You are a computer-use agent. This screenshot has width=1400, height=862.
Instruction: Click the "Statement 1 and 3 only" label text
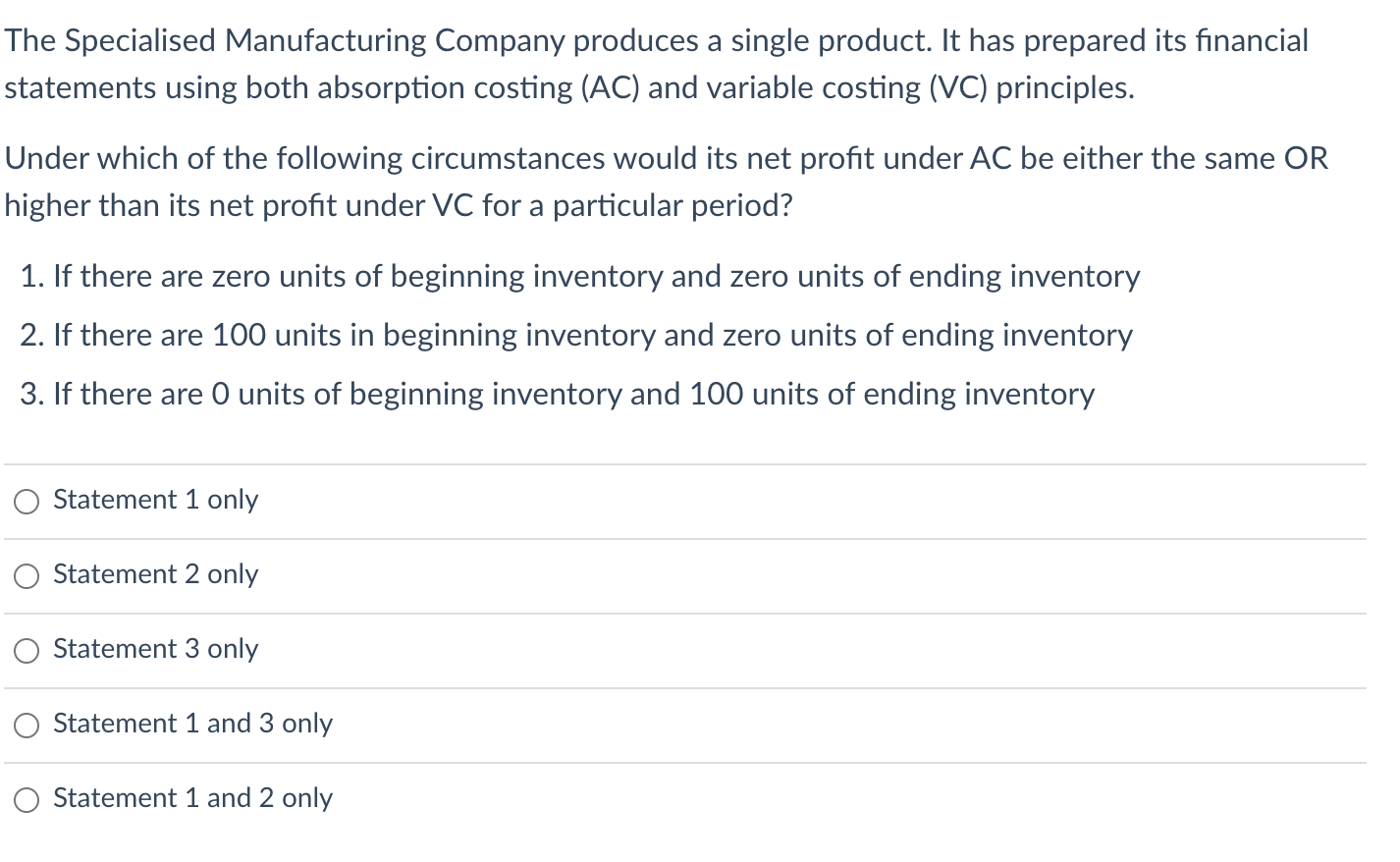192,725
